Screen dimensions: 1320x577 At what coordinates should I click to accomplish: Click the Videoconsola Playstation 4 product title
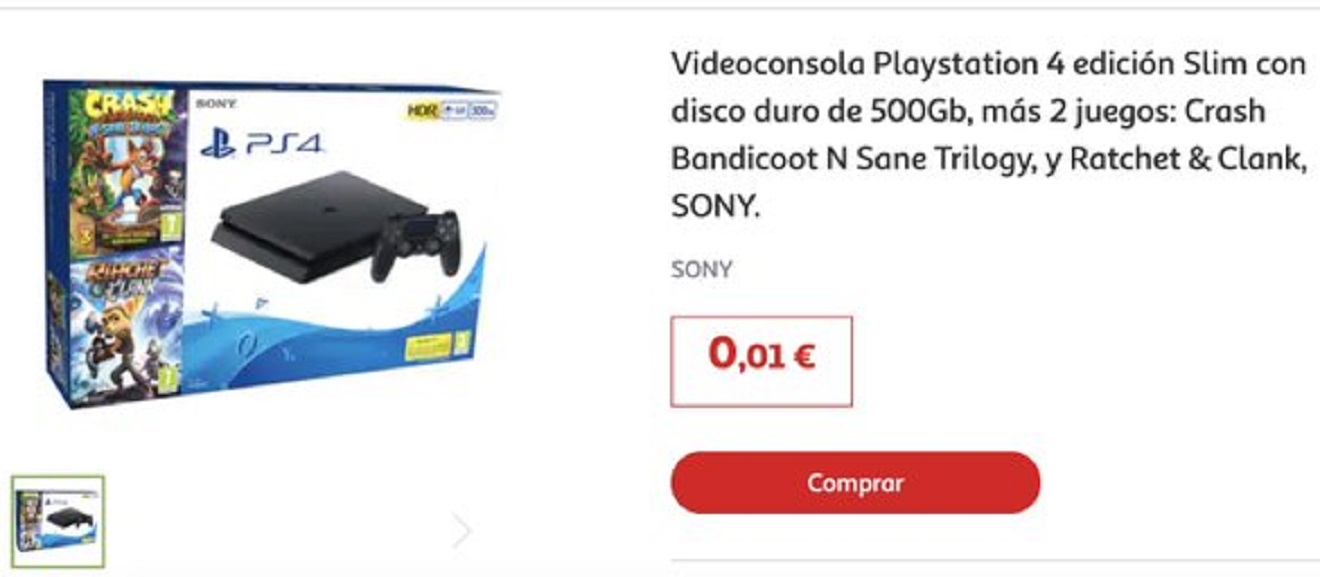[x=988, y=135]
